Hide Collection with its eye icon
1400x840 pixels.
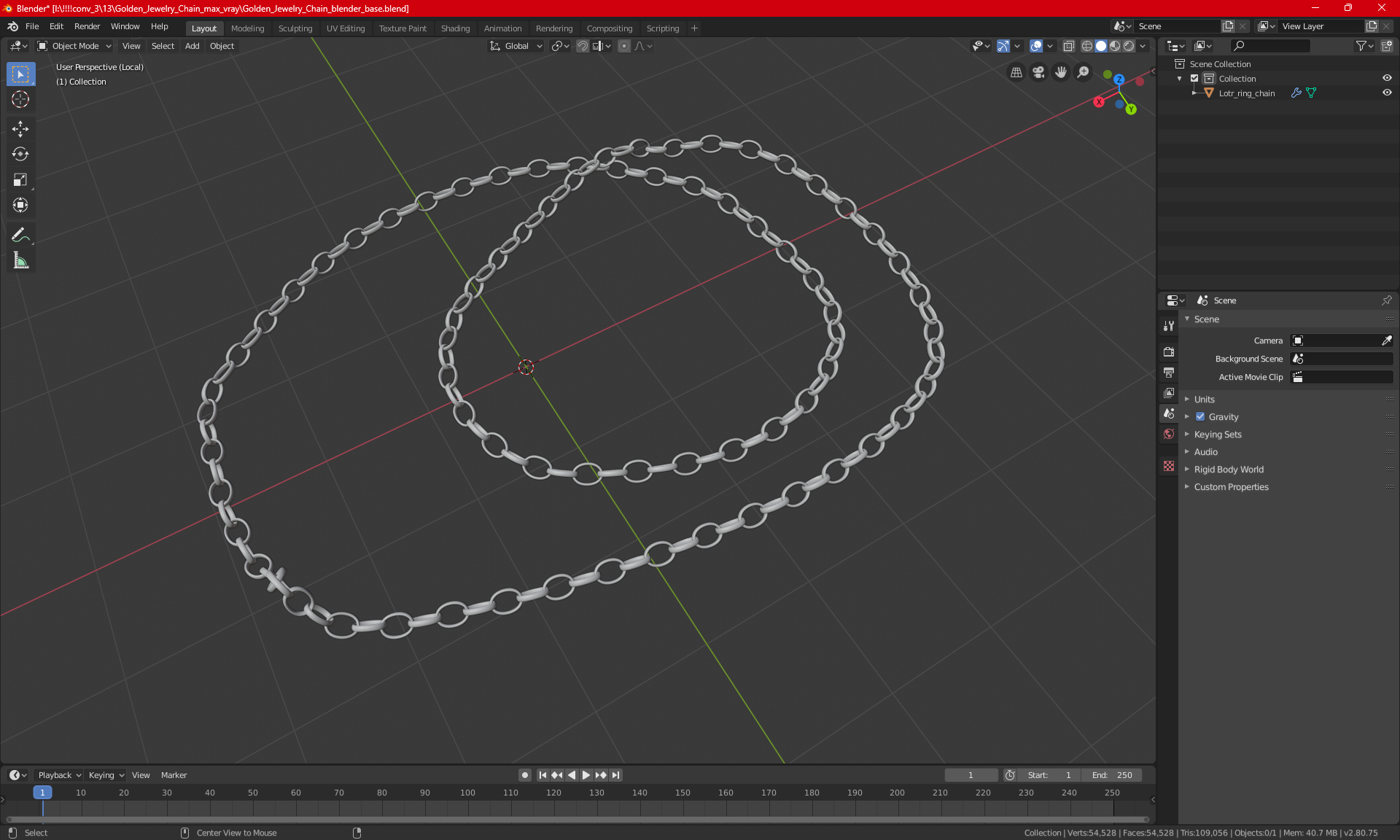click(1387, 79)
